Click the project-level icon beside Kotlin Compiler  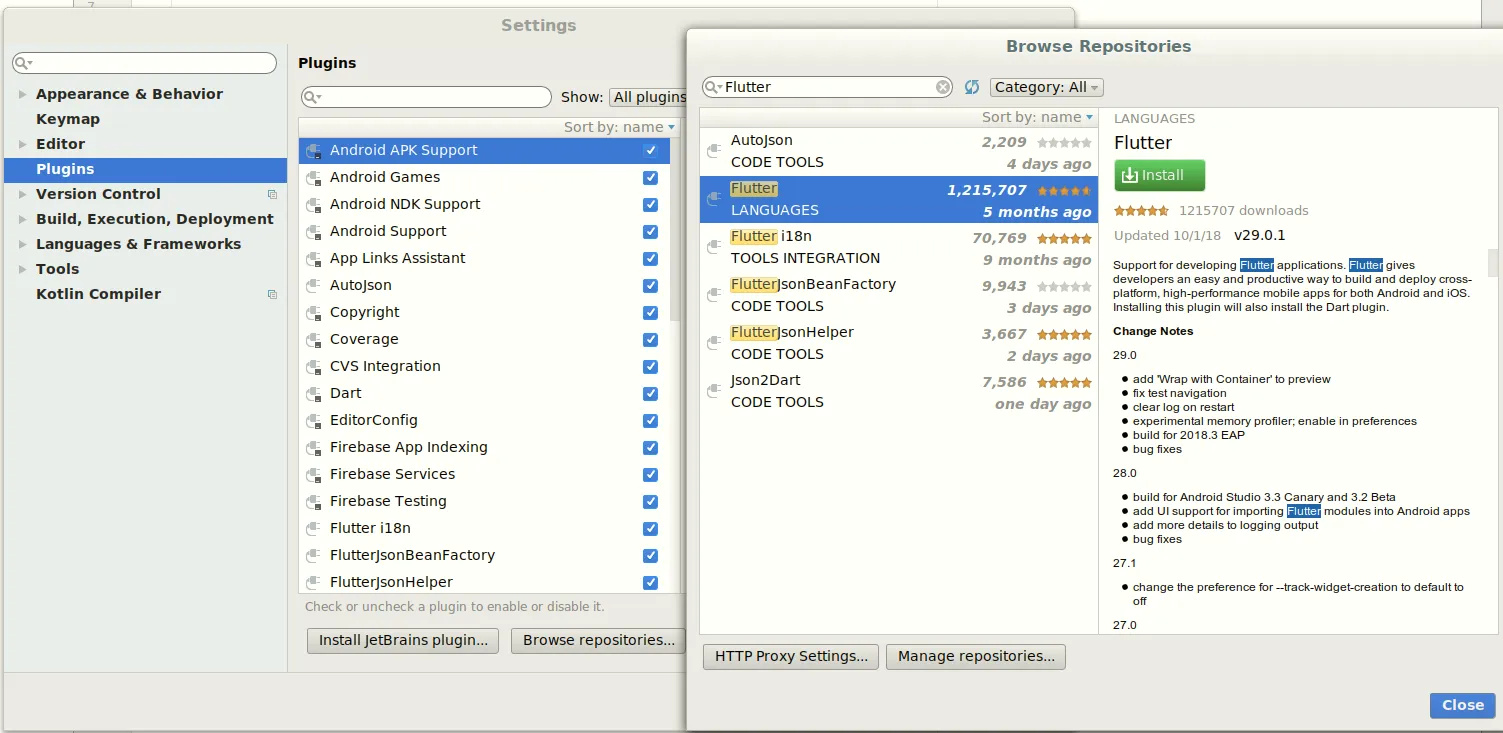pyautogui.click(x=272, y=294)
